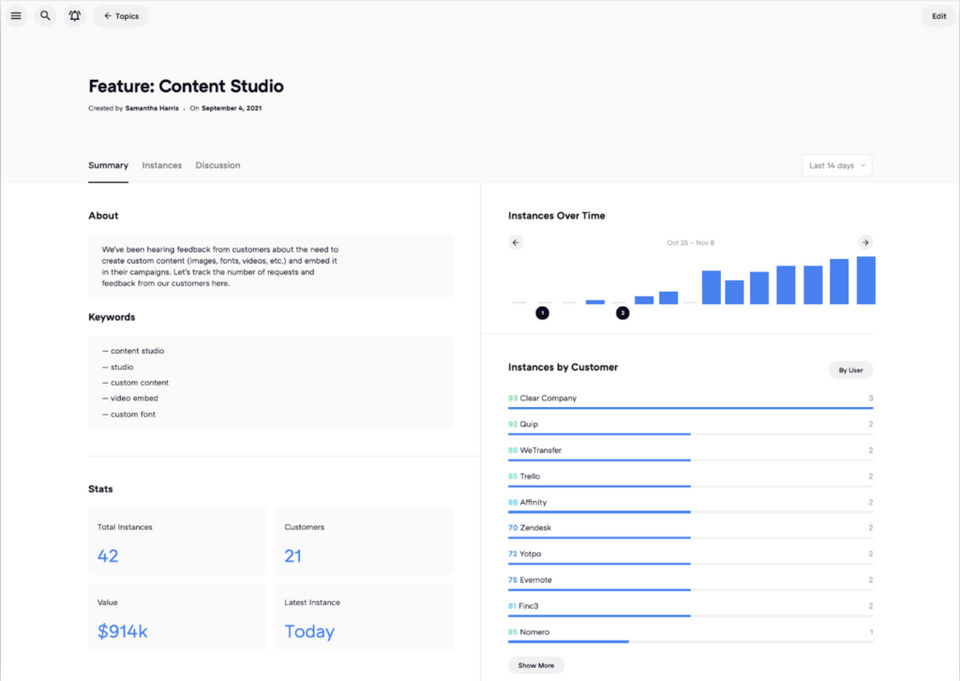Image resolution: width=960 pixels, height=681 pixels.
Task: Open the Total Instances stat card
Action: pyautogui.click(x=177, y=541)
